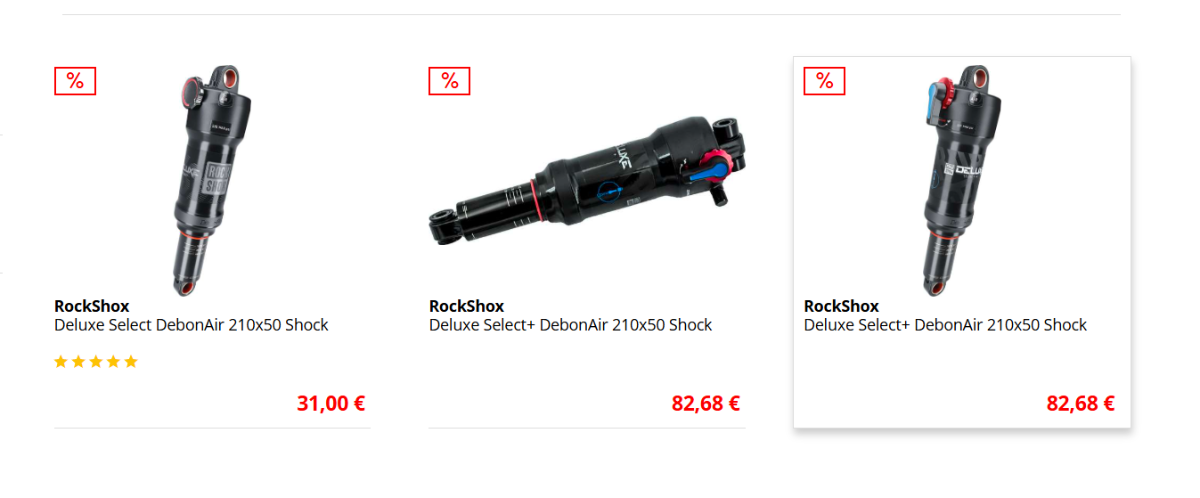
Task: Select the first yellow rating star
Action: [x=61, y=362]
